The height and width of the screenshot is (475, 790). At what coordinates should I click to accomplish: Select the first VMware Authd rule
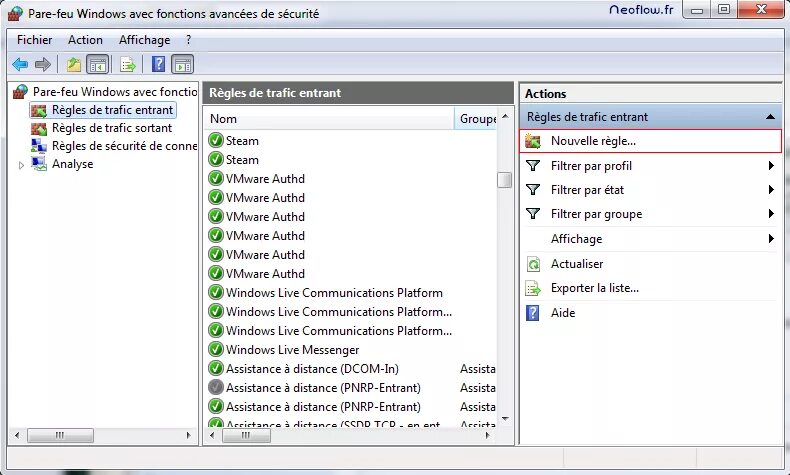(265, 179)
